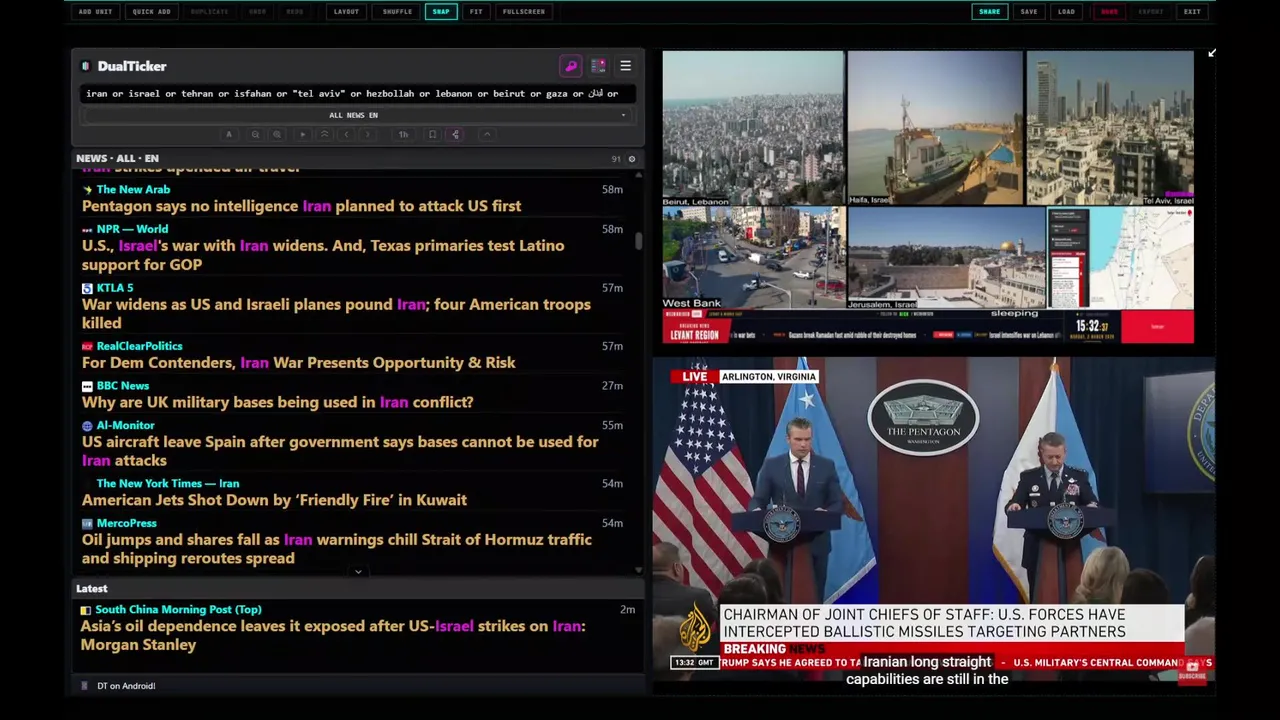Image resolution: width=1280 pixels, height=720 pixels.
Task: Click the YouTube subscribe icon on Pentagon video
Action: click(1192, 669)
